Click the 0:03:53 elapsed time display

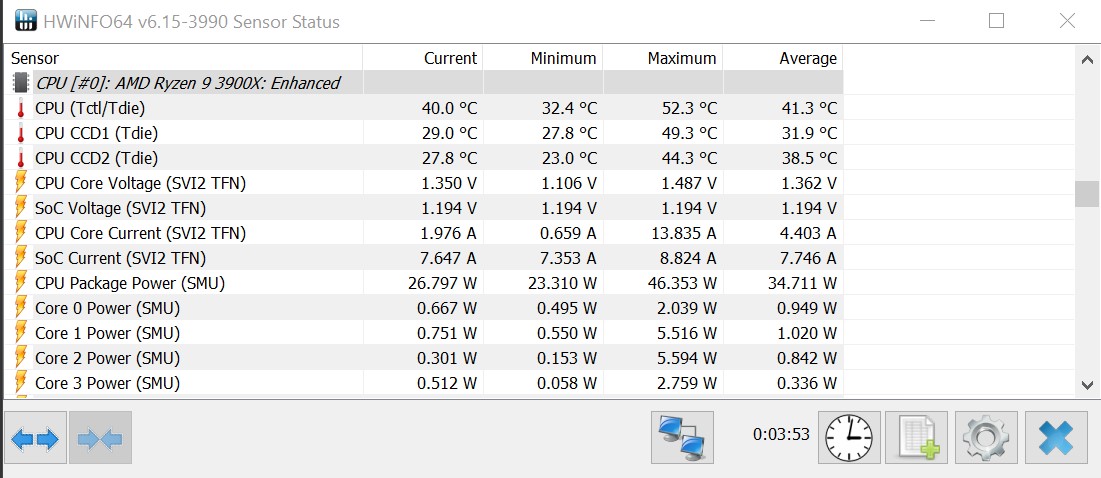pyautogui.click(x=781, y=434)
